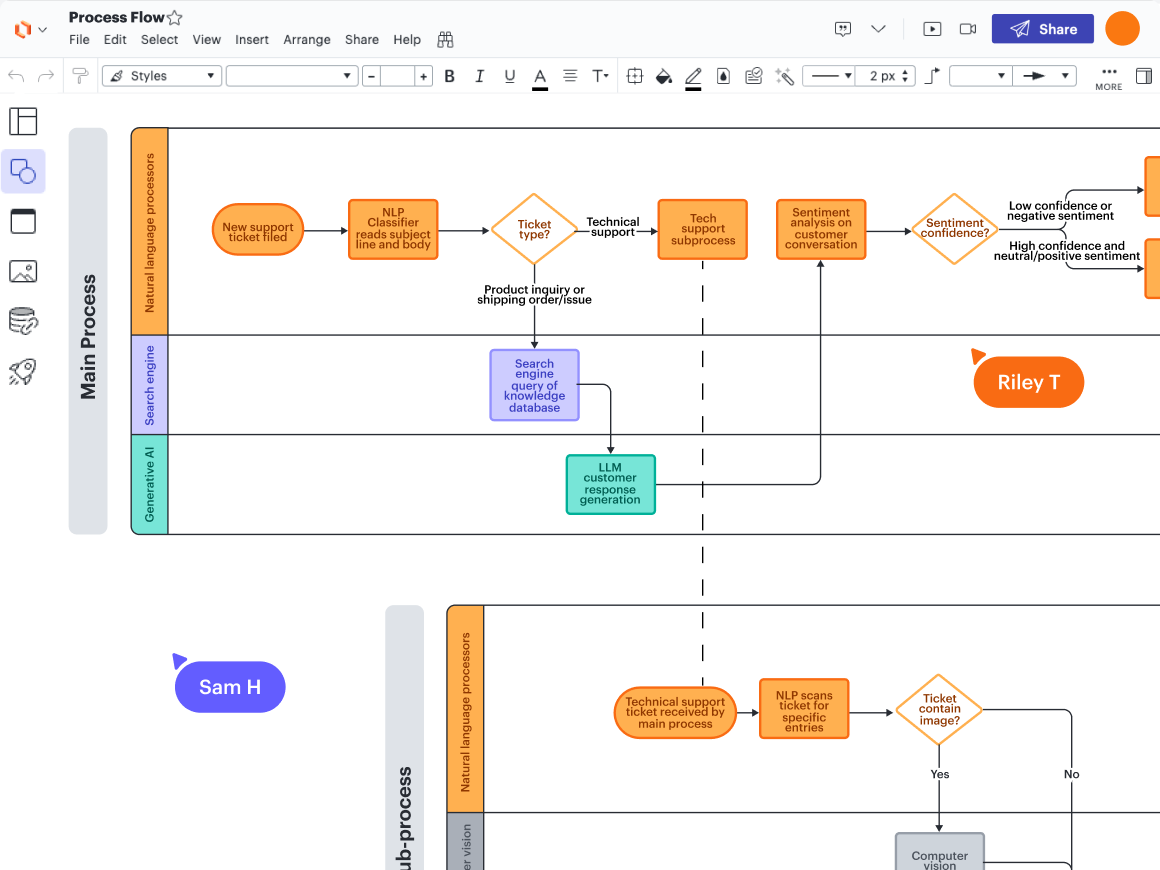
Task: Open the Arrange menu
Action: (x=306, y=40)
